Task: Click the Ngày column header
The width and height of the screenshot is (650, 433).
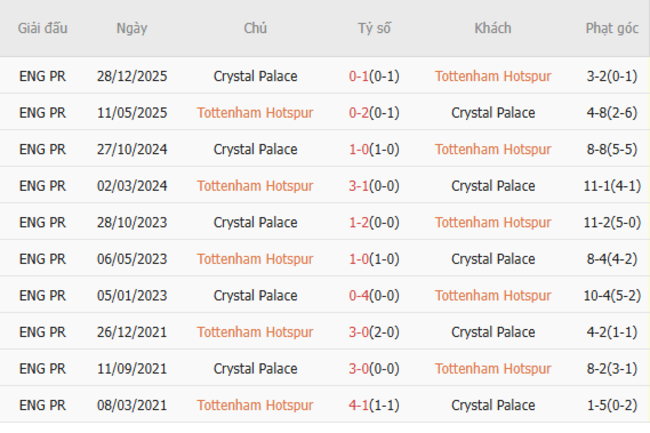Action: point(131,28)
